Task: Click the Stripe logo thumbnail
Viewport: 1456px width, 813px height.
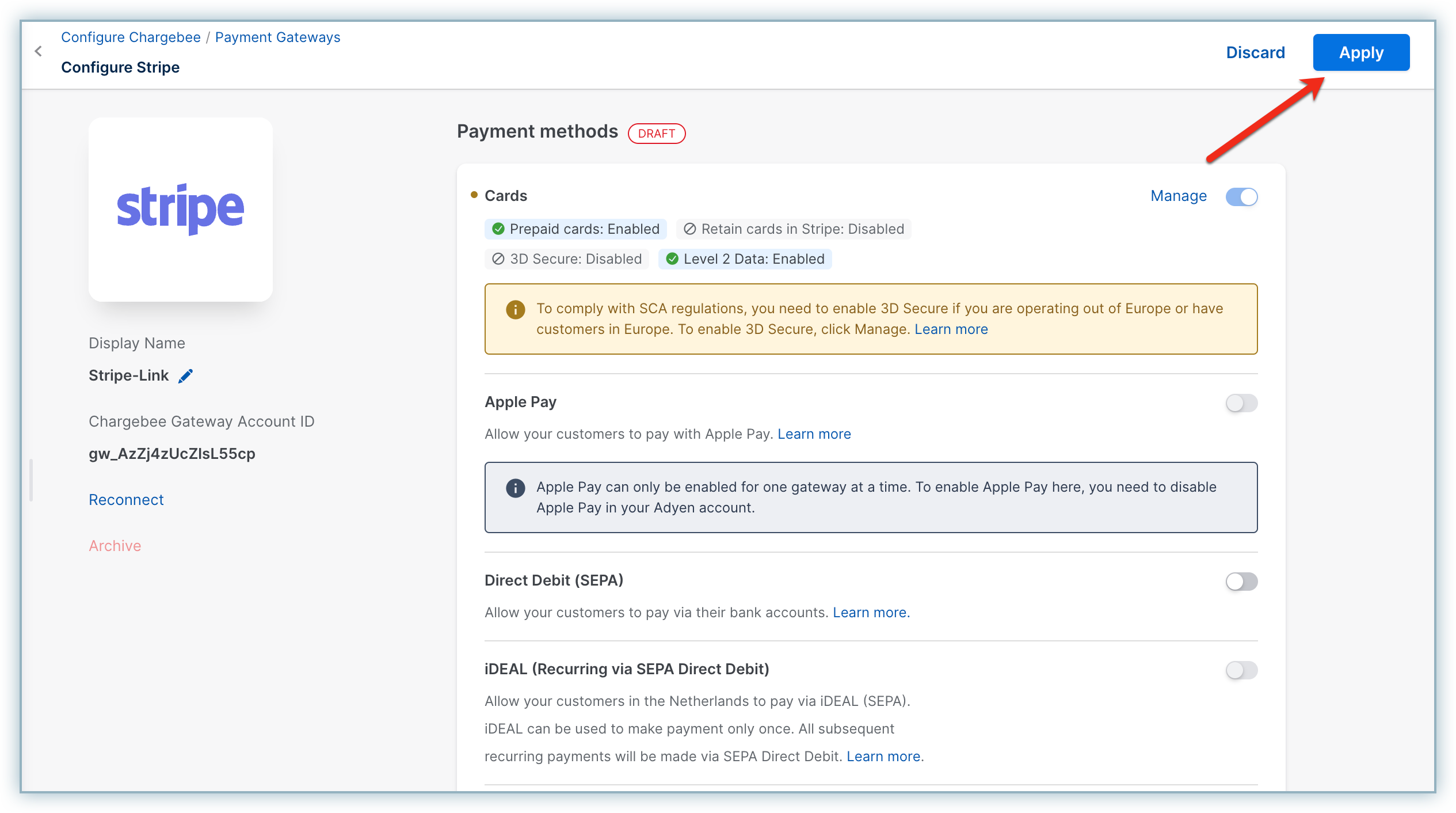Action: (x=180, y=209)
